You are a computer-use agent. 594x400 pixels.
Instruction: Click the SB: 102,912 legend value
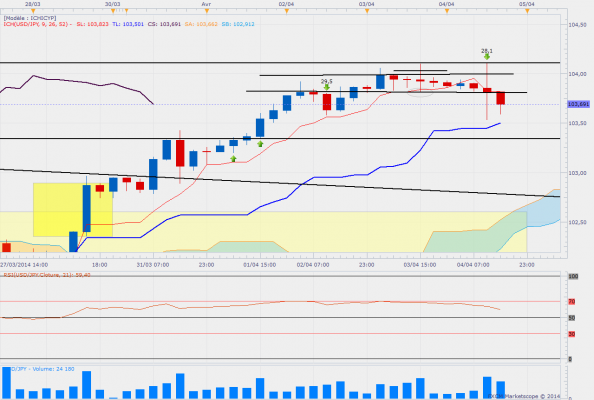[238, 24]
